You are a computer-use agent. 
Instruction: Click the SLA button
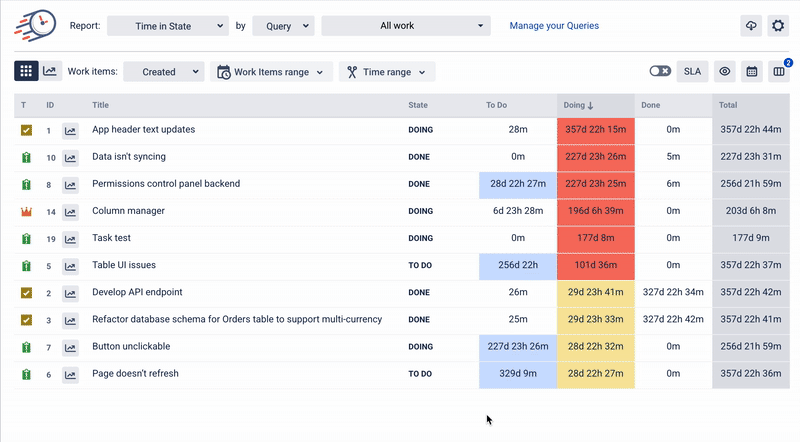coord(691,71)
